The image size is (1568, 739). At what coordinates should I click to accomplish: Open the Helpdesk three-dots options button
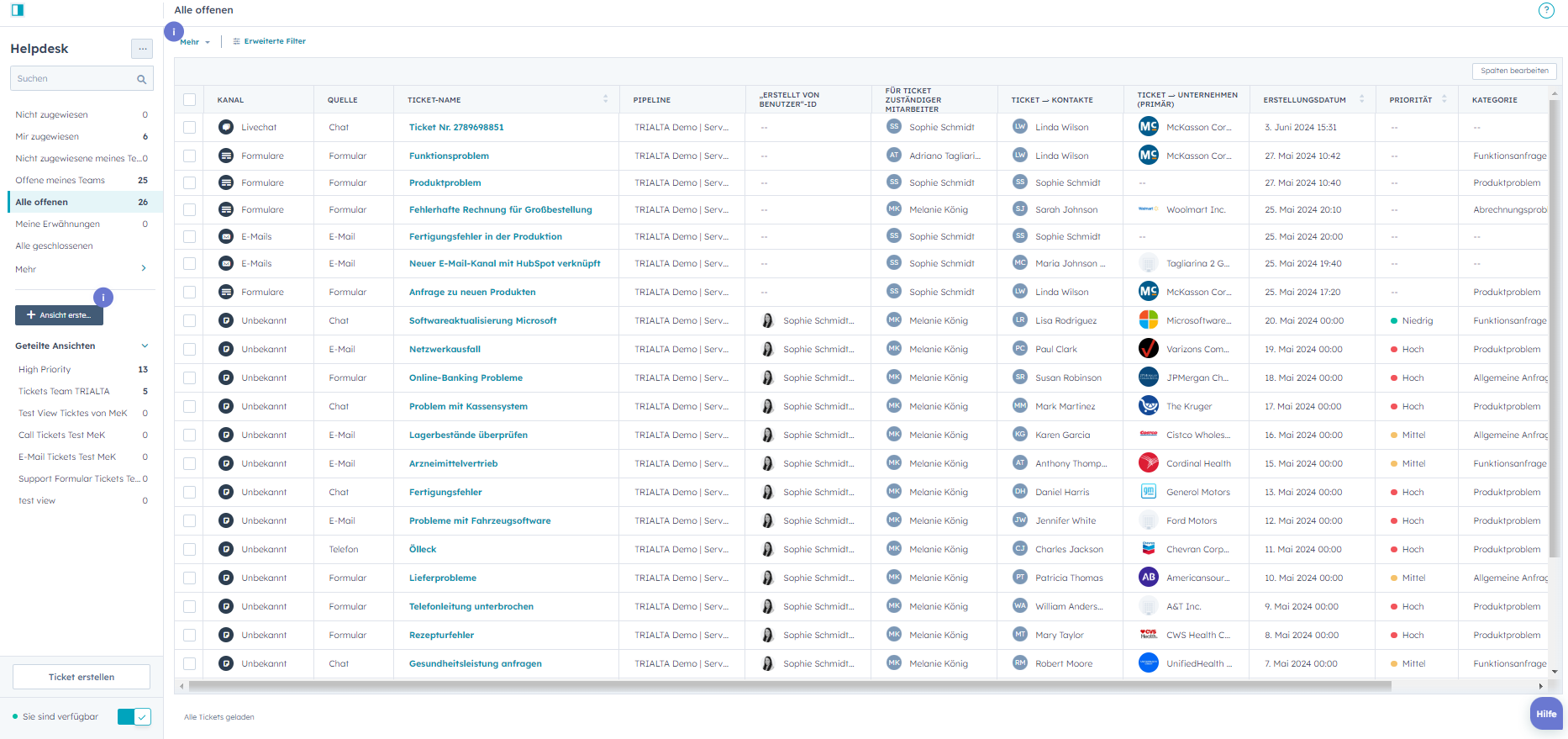pyautogui.click(x=142, y=49)
